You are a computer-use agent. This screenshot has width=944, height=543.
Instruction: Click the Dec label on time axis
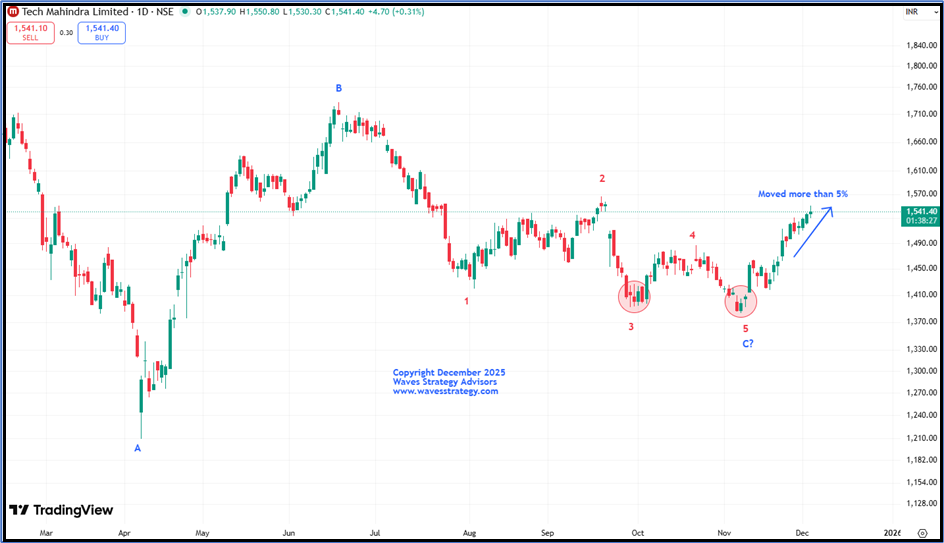802,533
